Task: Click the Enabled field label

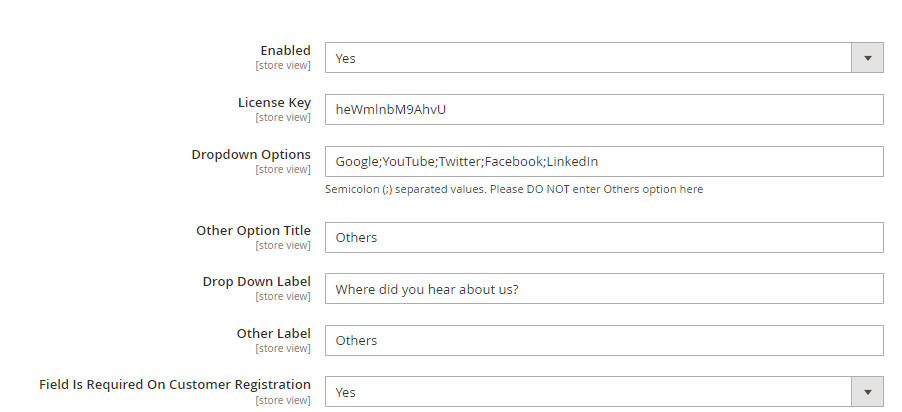Action: (x=285, y=50)
